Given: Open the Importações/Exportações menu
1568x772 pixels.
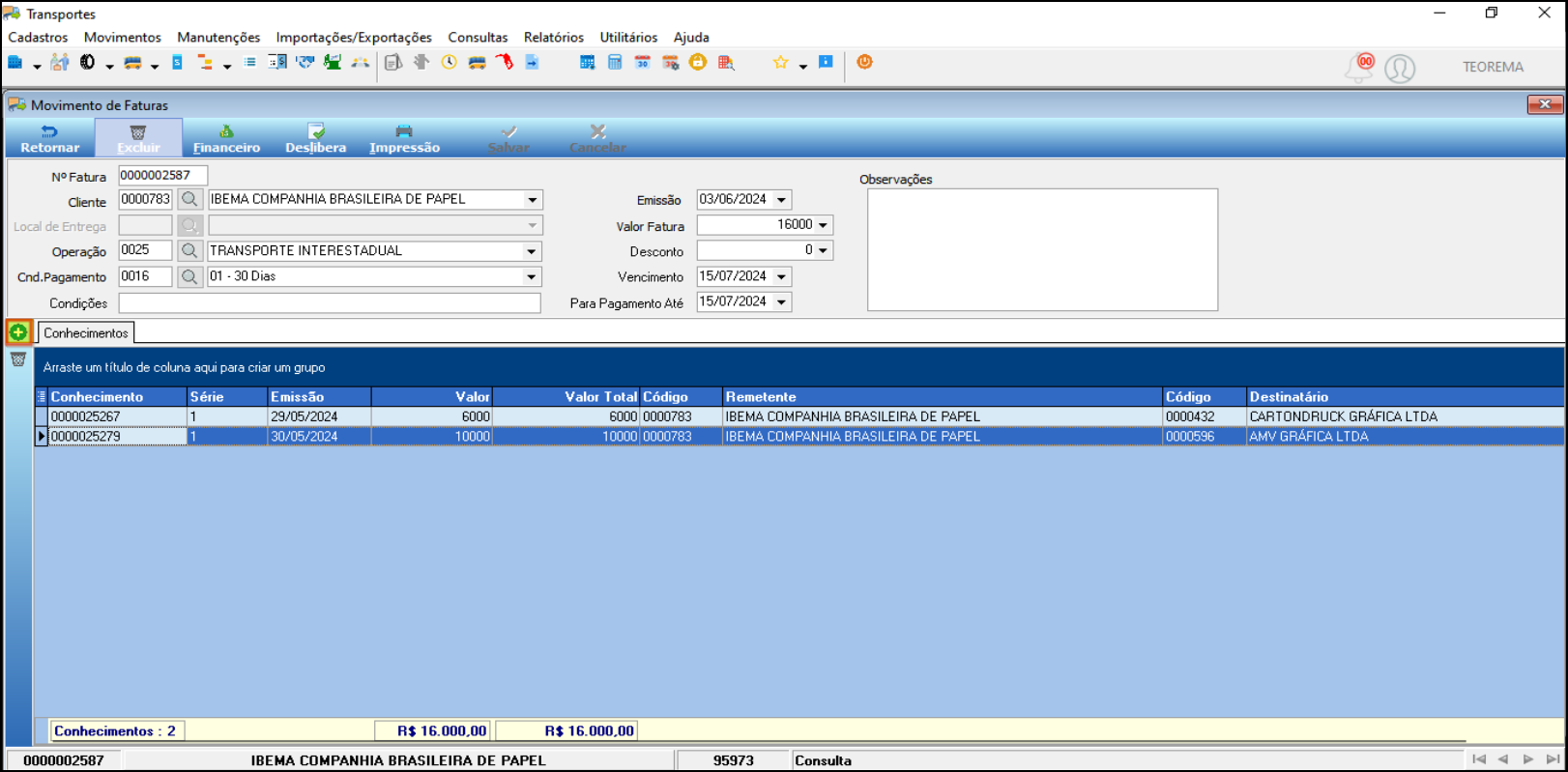Looking at the screenshot, I should pyautogui.click(x=354, y=37).
